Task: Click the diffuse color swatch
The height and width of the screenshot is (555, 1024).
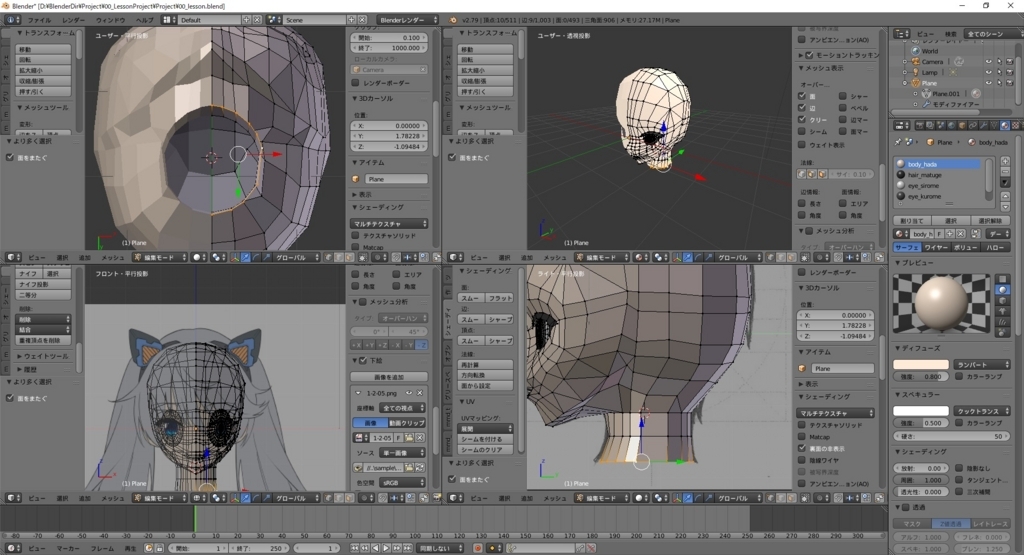Action: pos(920,365)
